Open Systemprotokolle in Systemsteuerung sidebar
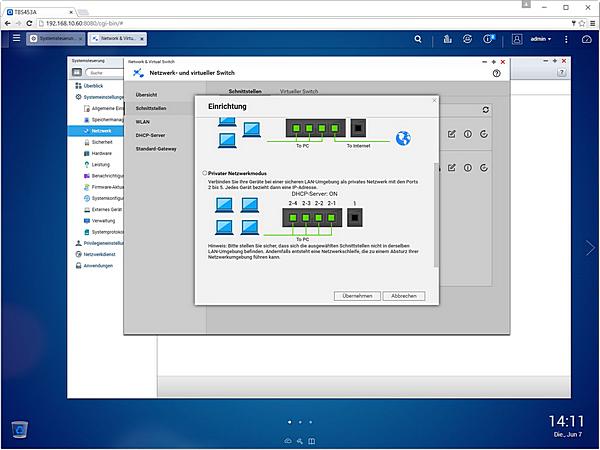Viewport: 600px width, 450px height. point(103,232)
